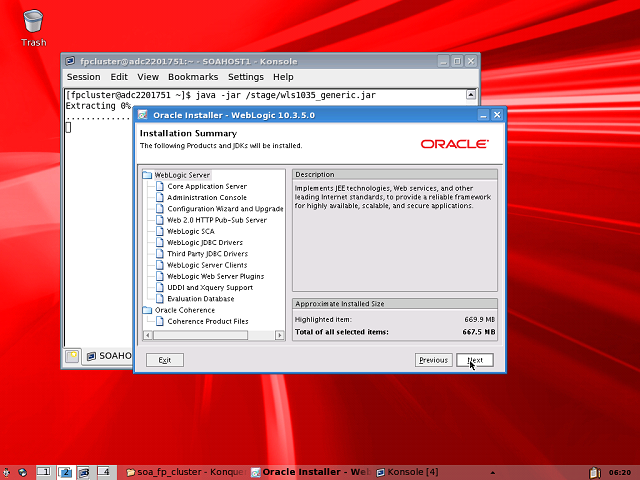640x480 pixels.
Task: Select WebLogic Web Server Plugins item
Action: coord(216,276)
